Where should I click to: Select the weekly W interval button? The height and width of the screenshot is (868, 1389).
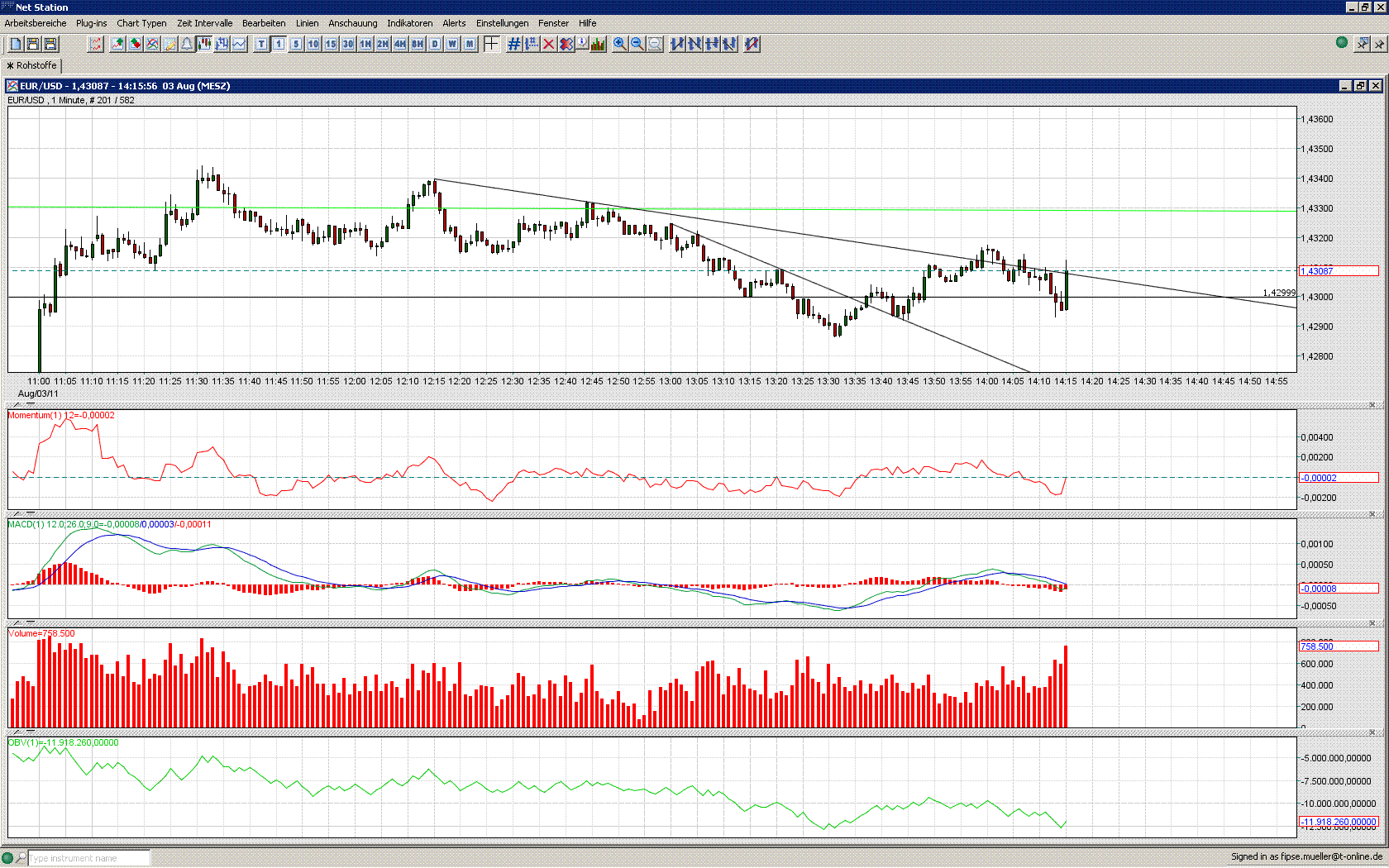452,44
